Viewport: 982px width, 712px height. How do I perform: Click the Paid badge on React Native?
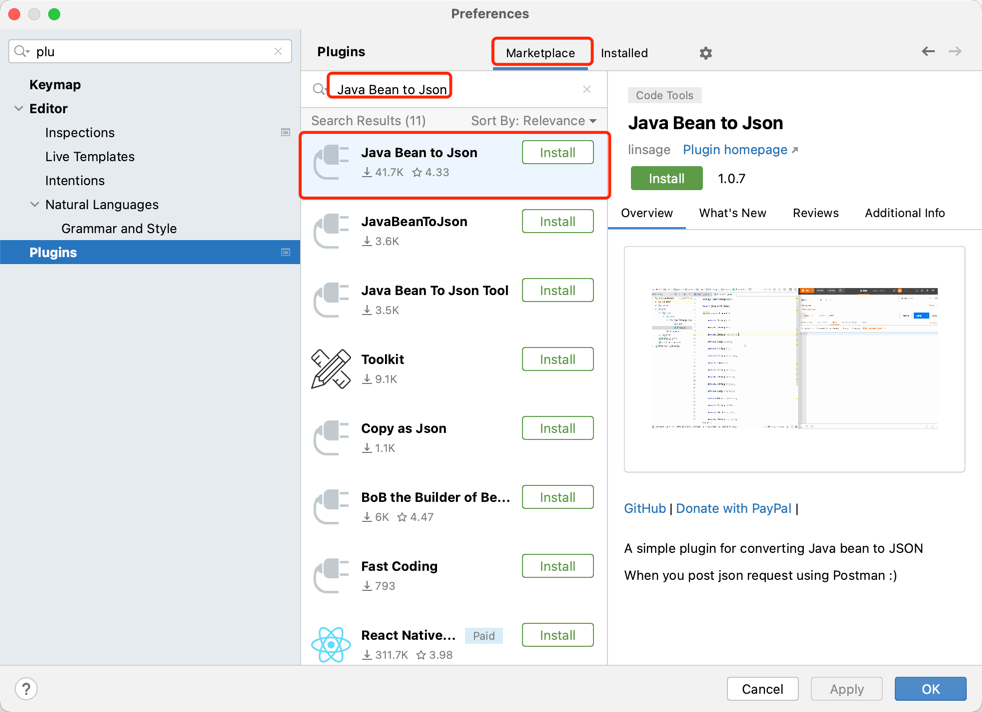pyautogui.click(x=483, y=636)
